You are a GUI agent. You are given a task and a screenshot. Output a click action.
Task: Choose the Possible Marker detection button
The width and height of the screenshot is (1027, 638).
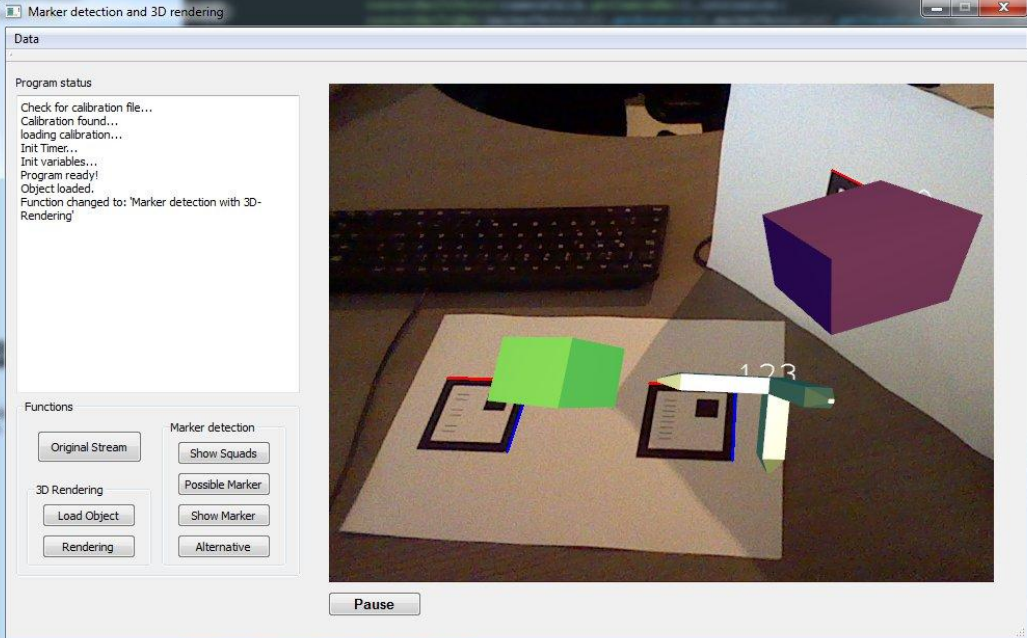click(223, 485)
